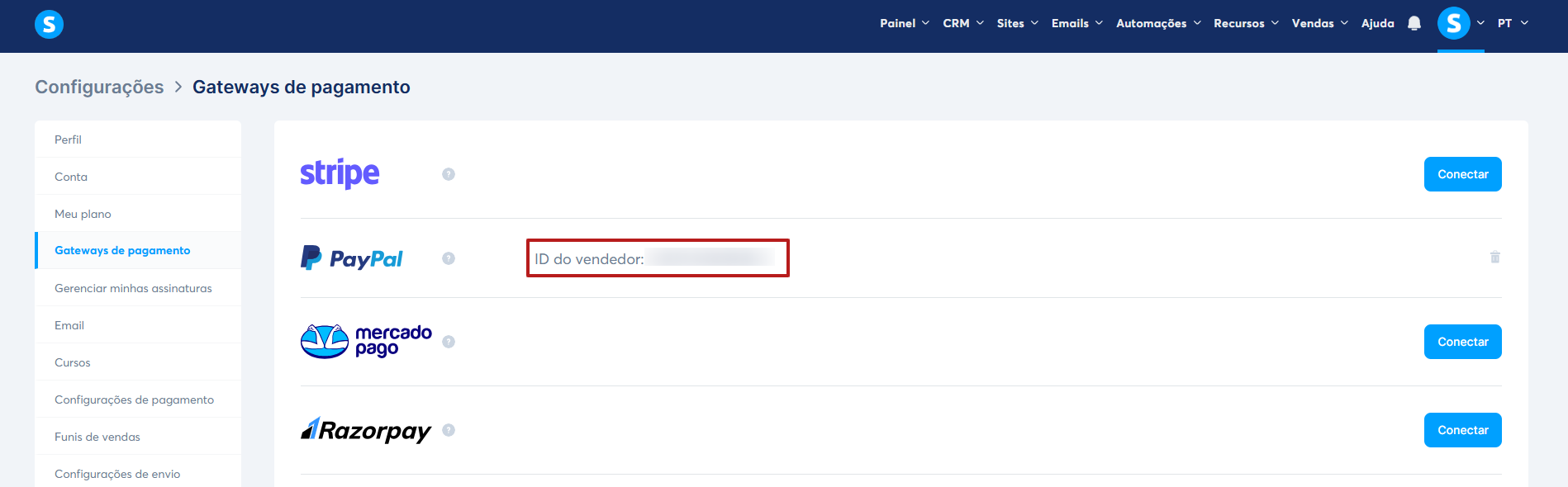Screen dimensions: 1568x487
Task: Open Perfil in the settings sidebar
Action: coord(138,139)
